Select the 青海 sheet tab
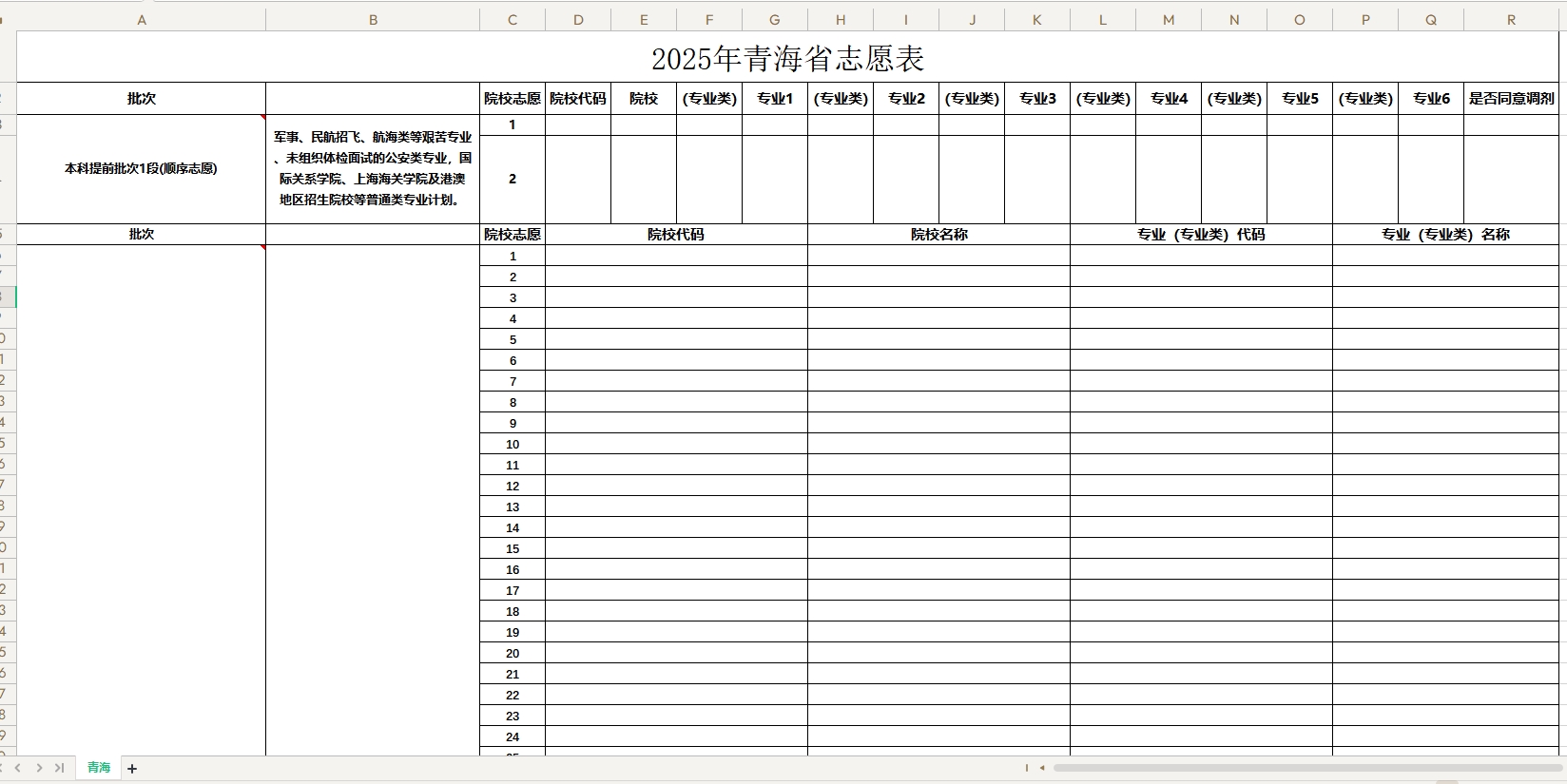 99,768
